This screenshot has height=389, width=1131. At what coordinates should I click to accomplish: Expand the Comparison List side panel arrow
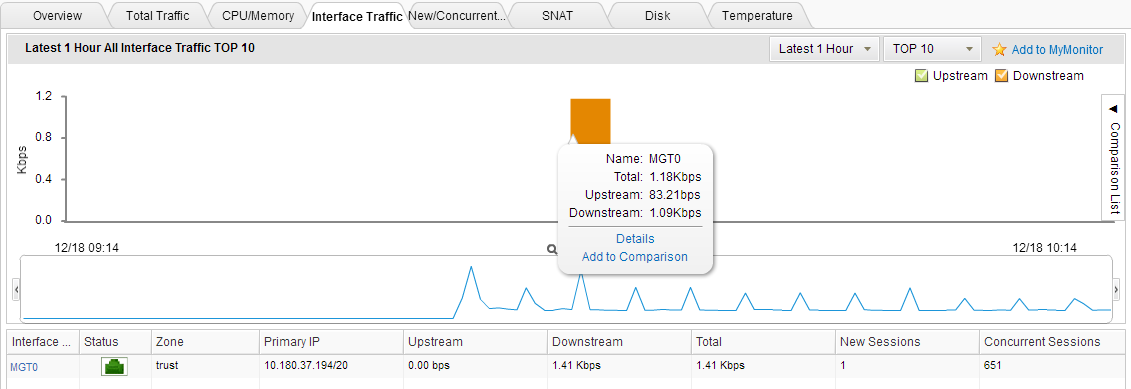(x=1112, y=108)
